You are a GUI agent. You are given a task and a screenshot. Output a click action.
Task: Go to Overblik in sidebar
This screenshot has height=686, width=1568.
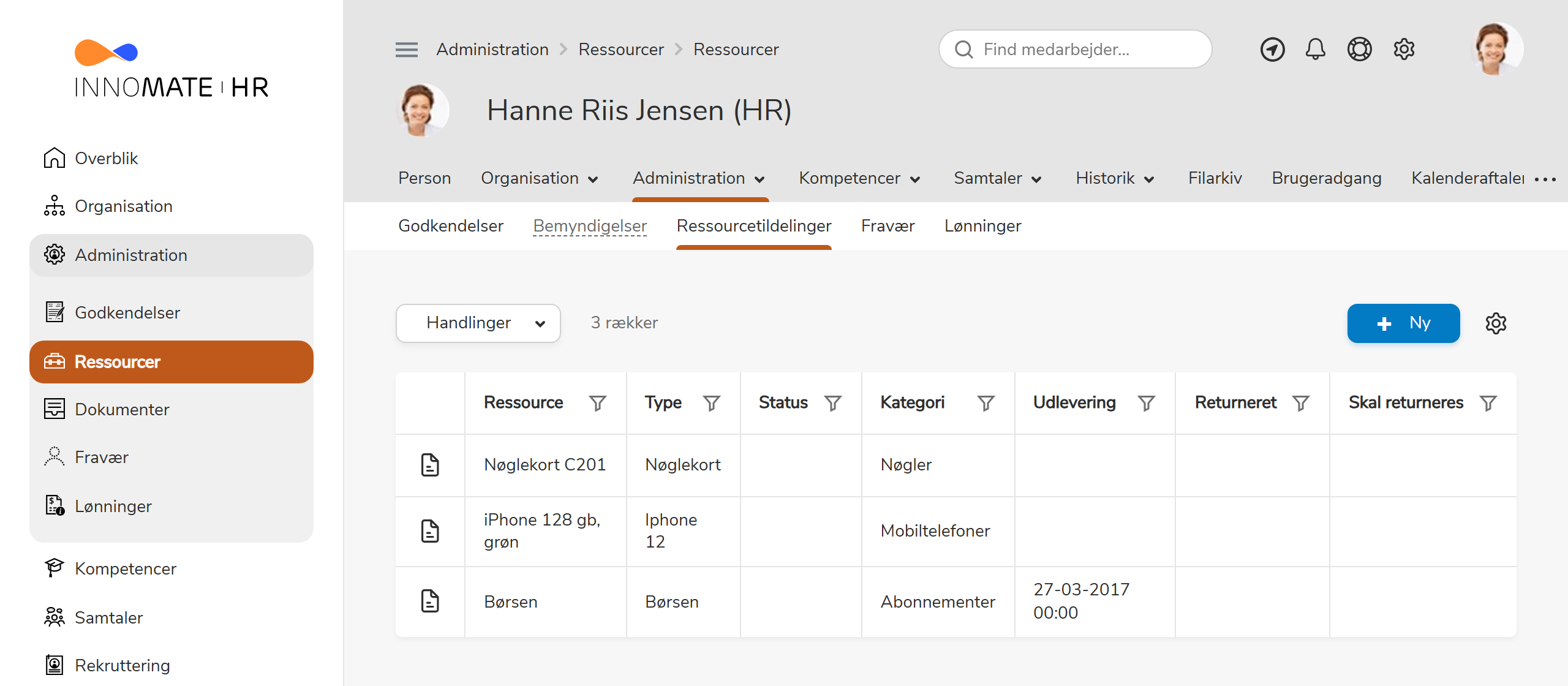click(x=171, y=158)
